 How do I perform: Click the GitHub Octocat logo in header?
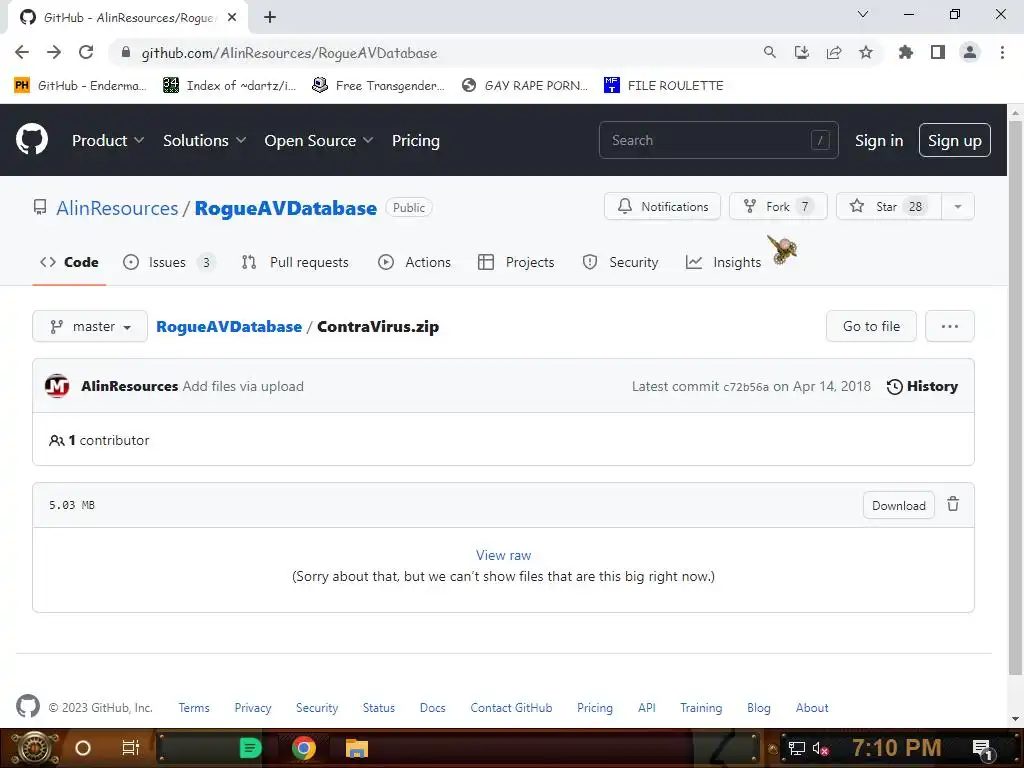32,140
